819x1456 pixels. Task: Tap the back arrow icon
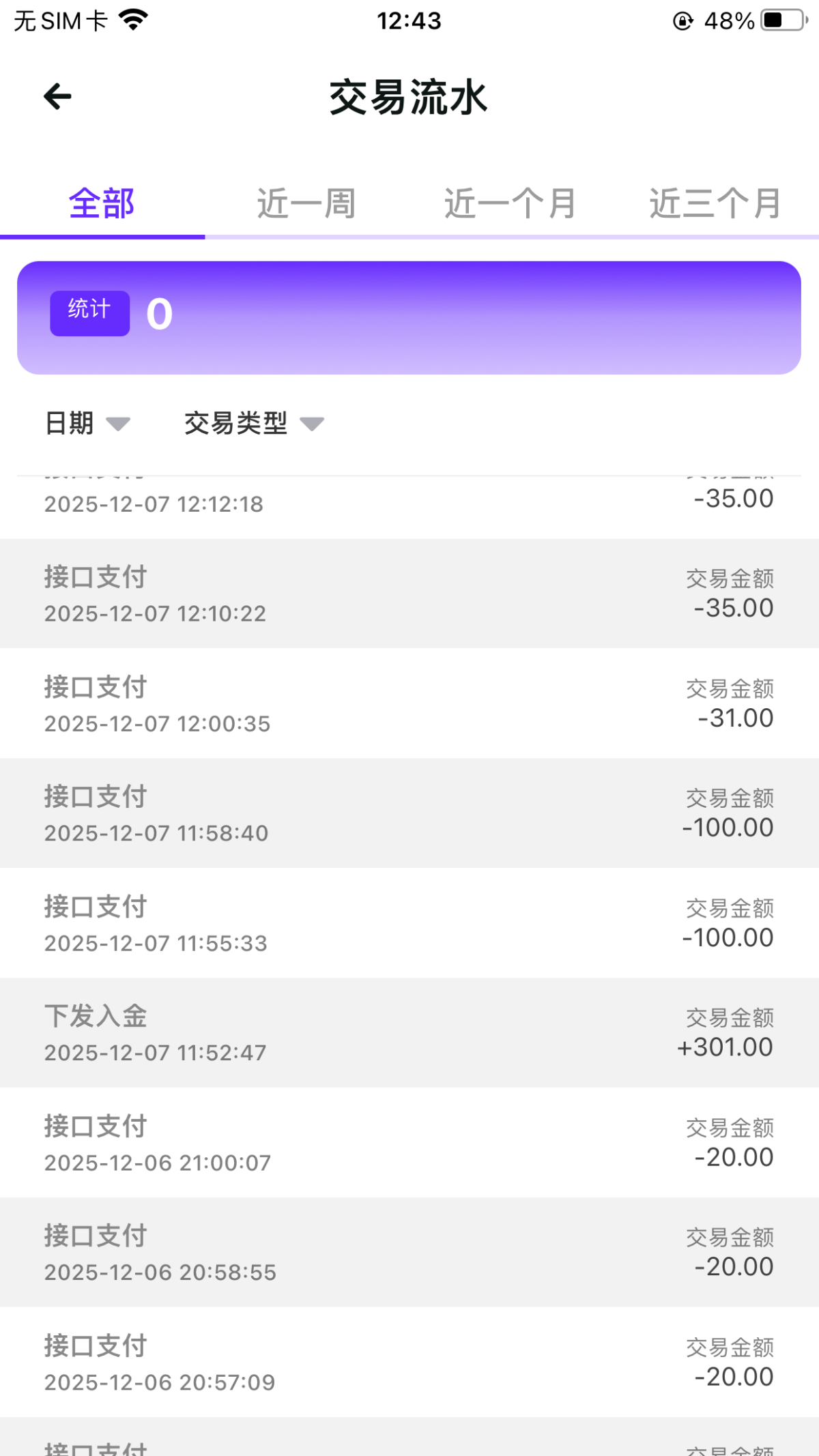click(57, 96)
